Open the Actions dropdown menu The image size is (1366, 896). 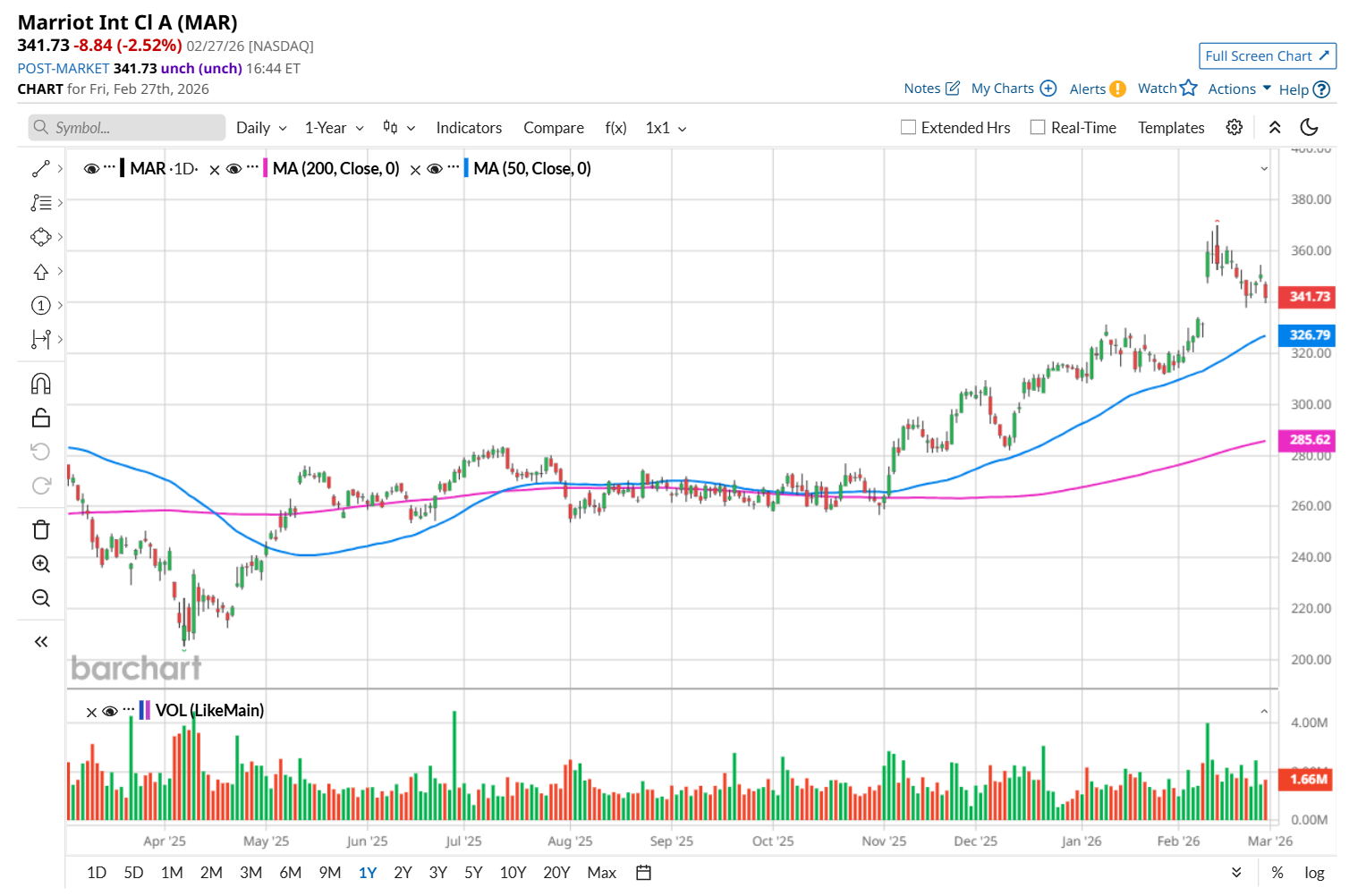[1239, 89]
